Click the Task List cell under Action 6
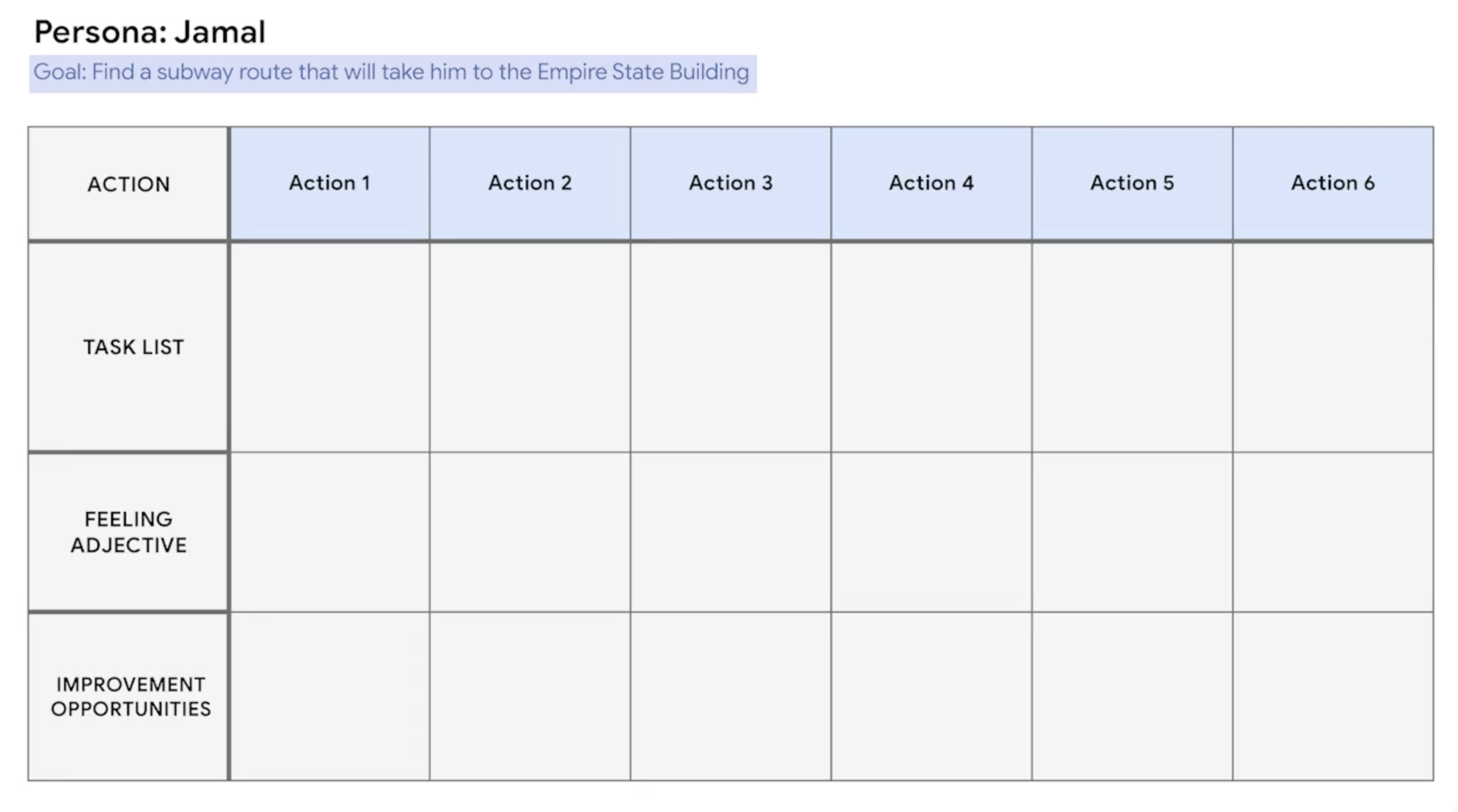 click(1333, 347)
